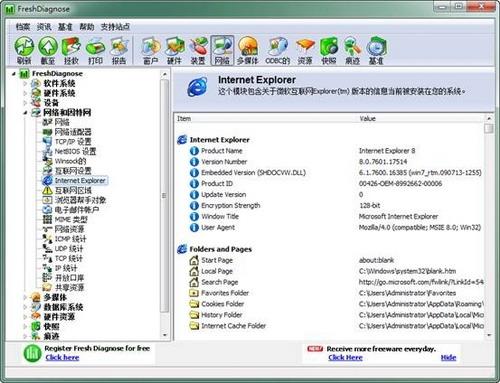Select the NetBIOS 设置 tree item
This screenshot has width=500, height=383.
click(75, 151)
